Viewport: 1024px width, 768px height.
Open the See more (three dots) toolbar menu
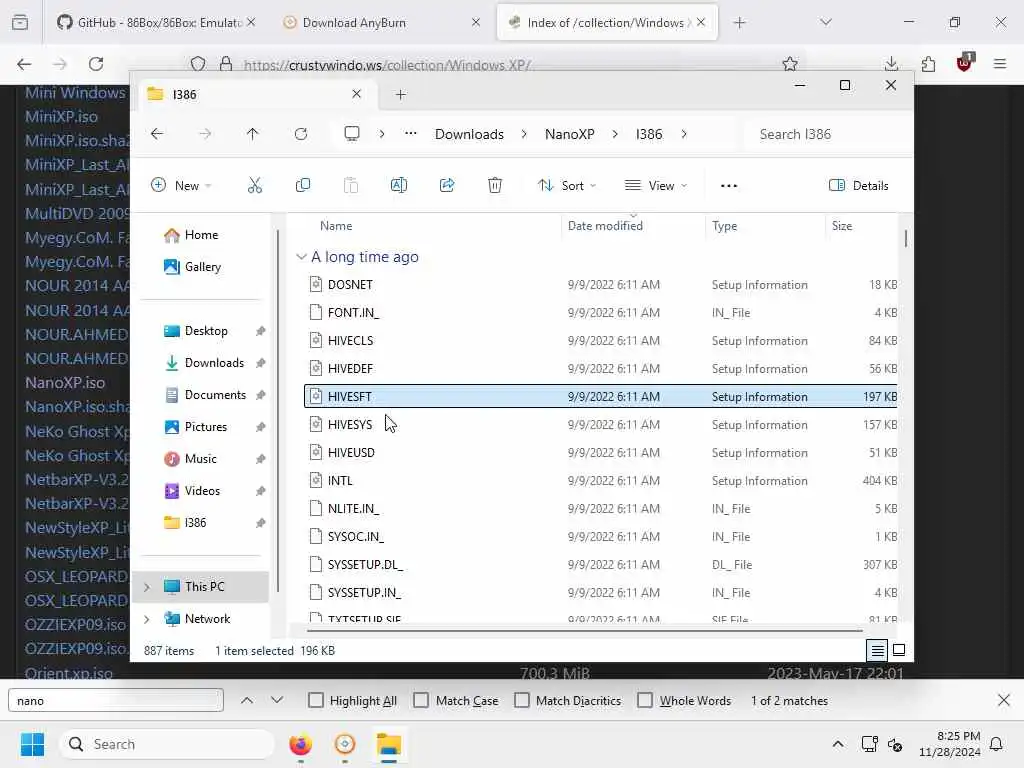pyautogui.click(x=729, y=185)
